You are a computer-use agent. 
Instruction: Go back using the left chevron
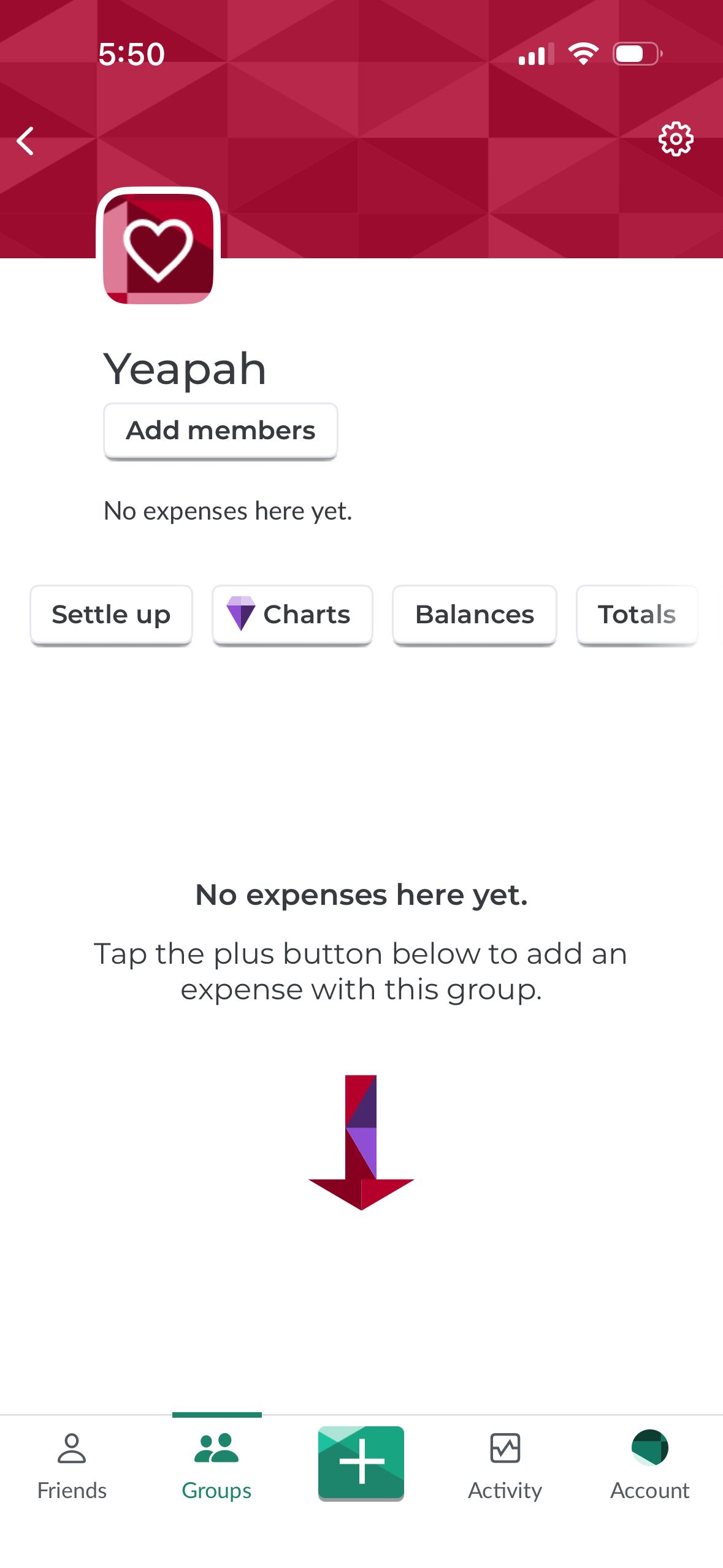pos(25,141)
